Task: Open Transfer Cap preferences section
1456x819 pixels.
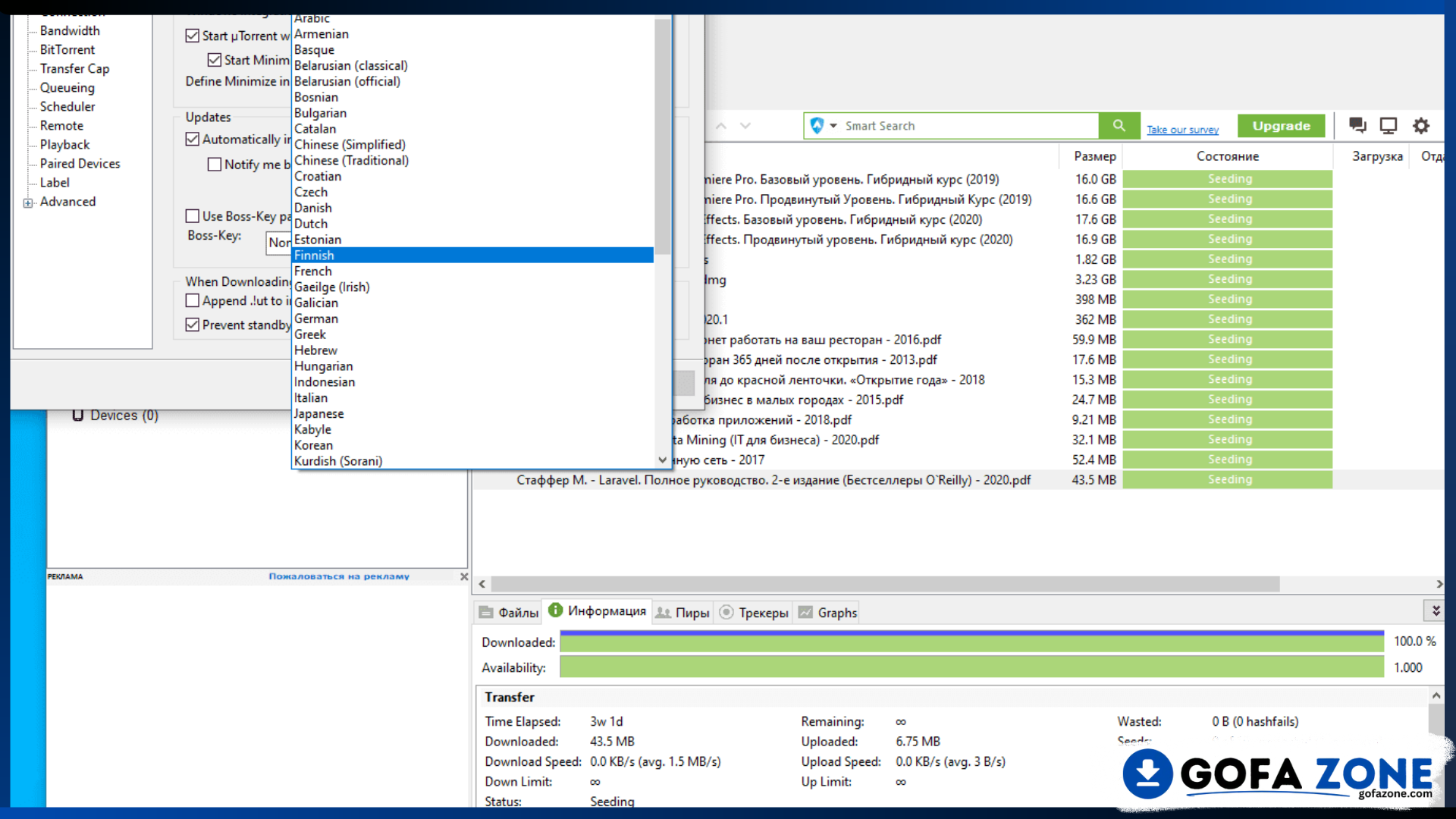Action: click(74, 68)
